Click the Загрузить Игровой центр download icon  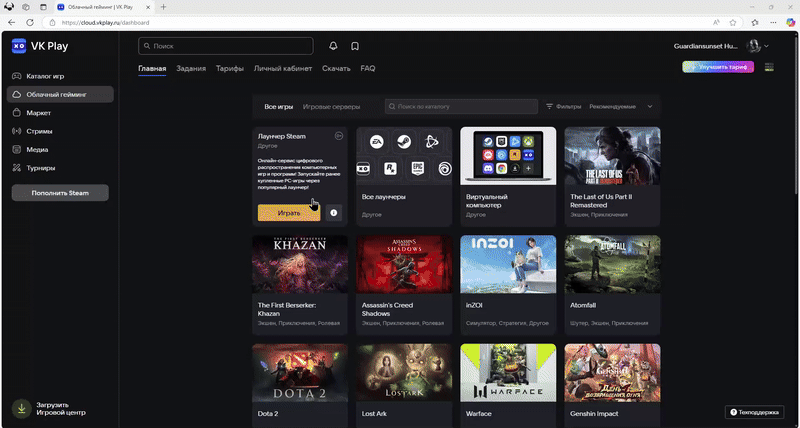coord(21,409)
